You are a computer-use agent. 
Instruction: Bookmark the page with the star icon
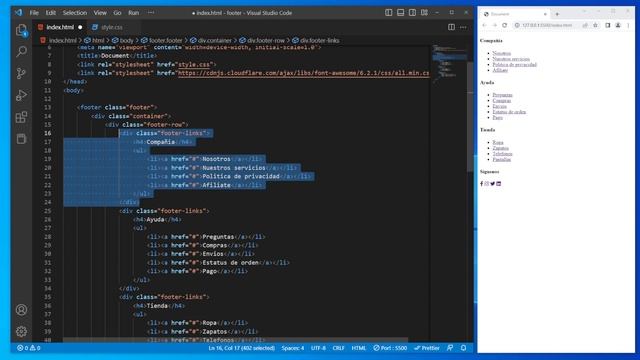coord(596,25)
